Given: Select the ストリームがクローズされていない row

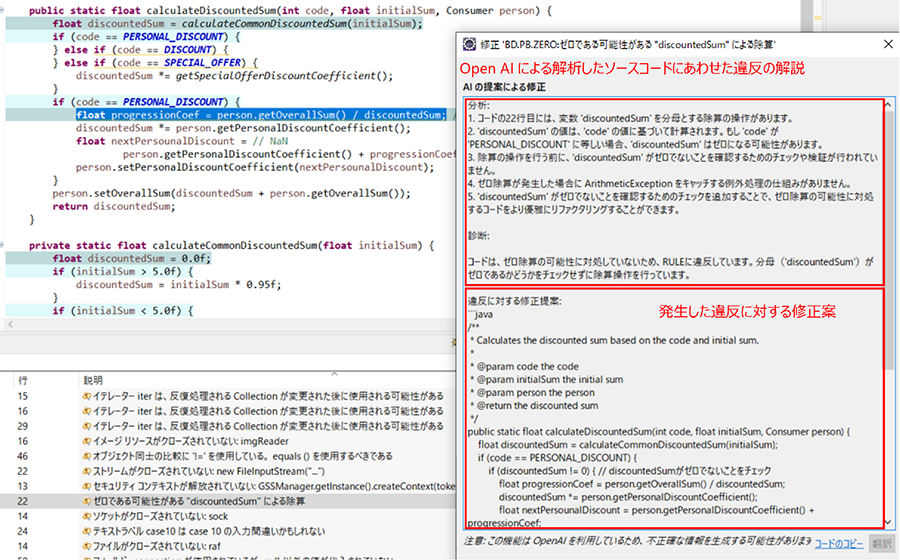Looking at the screenshot, I should [228, 471].
